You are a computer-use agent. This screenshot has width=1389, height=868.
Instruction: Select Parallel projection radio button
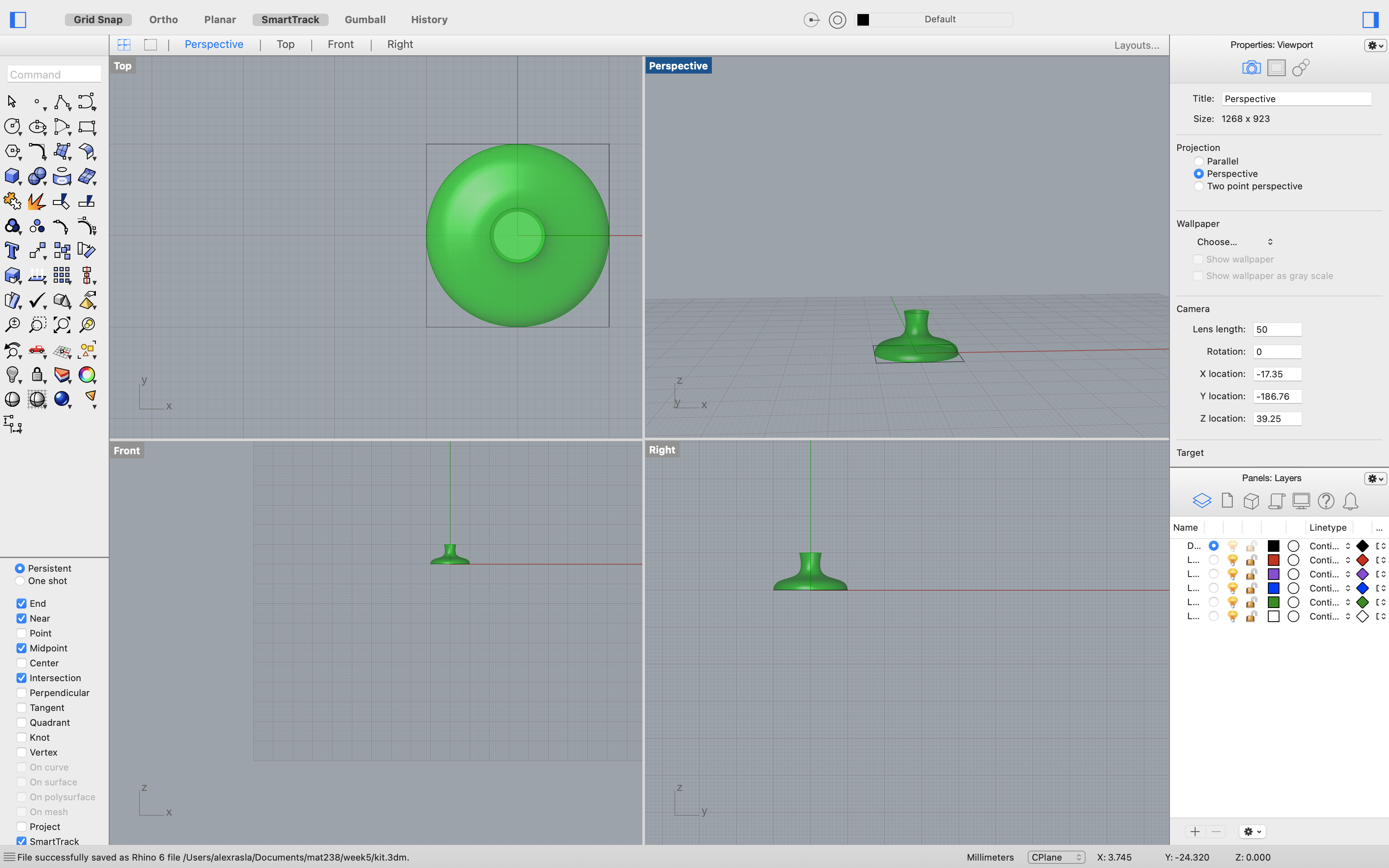(1198, 161)
